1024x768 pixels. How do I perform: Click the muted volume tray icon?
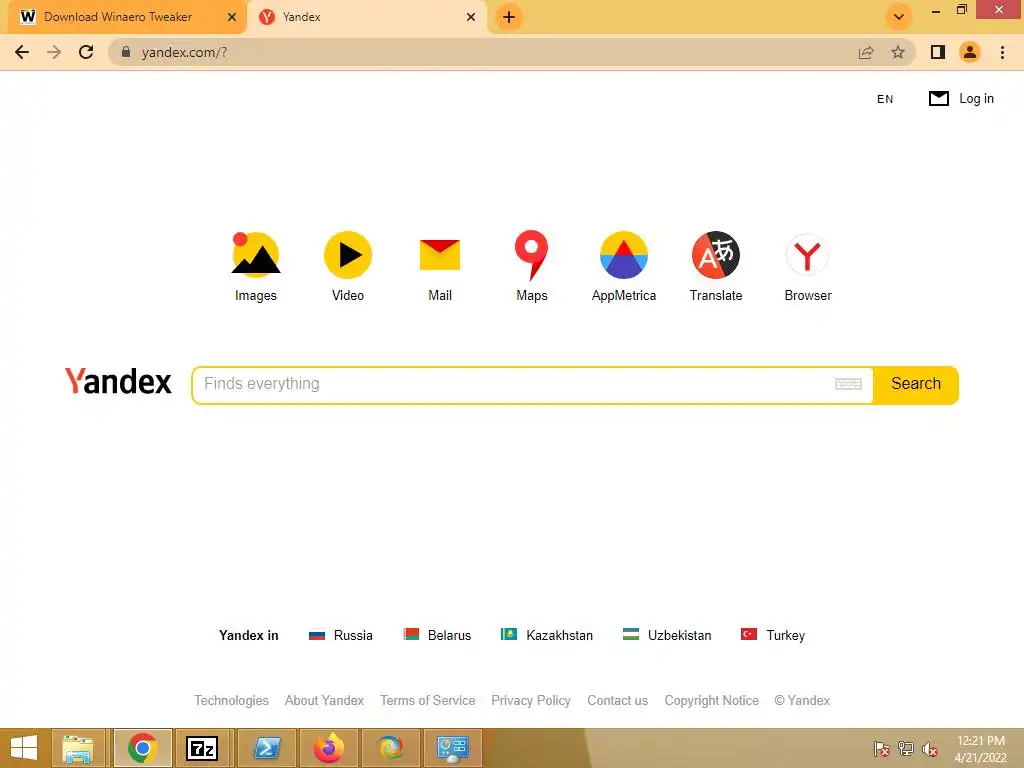(930, 749)
